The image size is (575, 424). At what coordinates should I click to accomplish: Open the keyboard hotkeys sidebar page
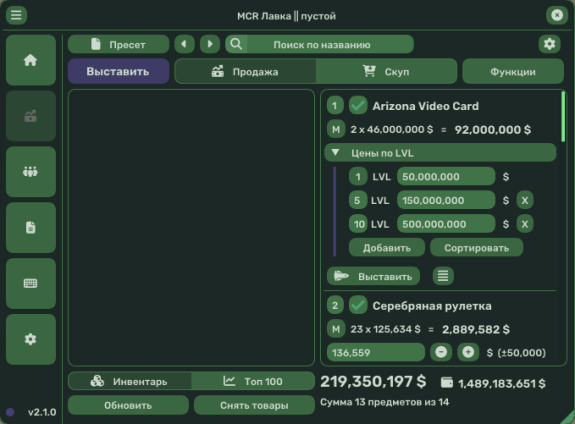[x=31, y=283]
